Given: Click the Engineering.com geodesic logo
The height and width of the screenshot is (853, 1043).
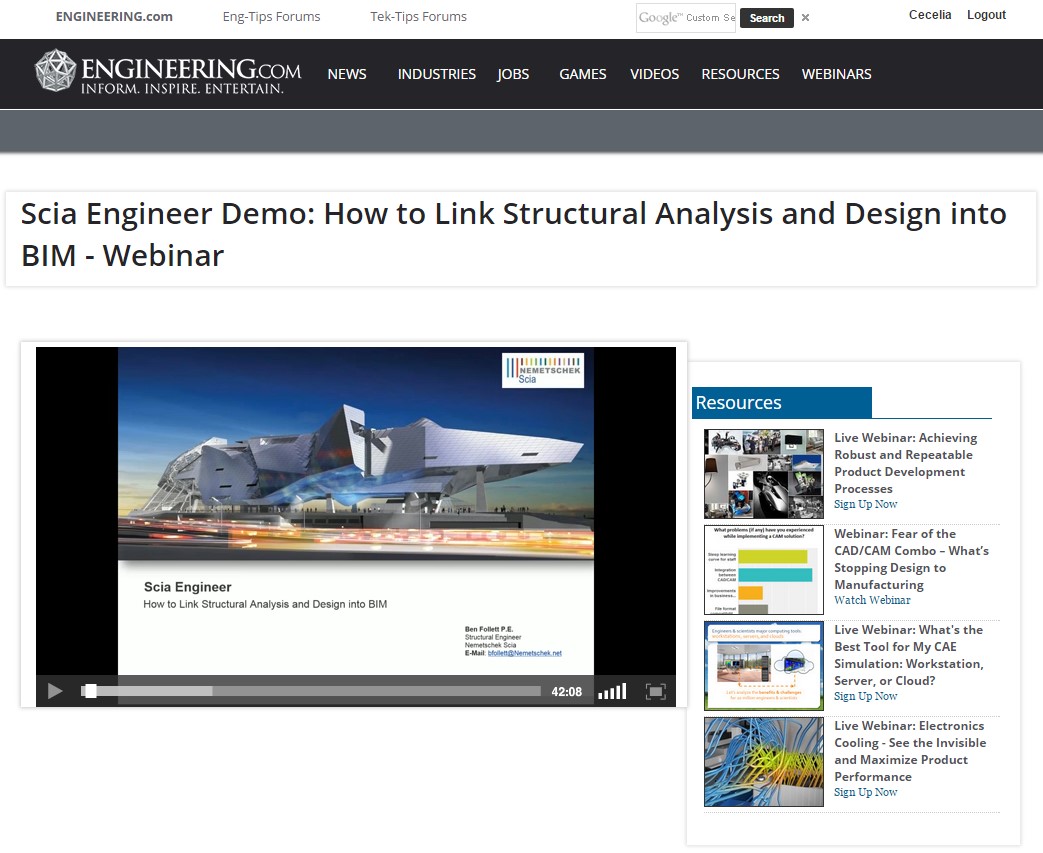Looking at the screenshot, I should [56, 71].
